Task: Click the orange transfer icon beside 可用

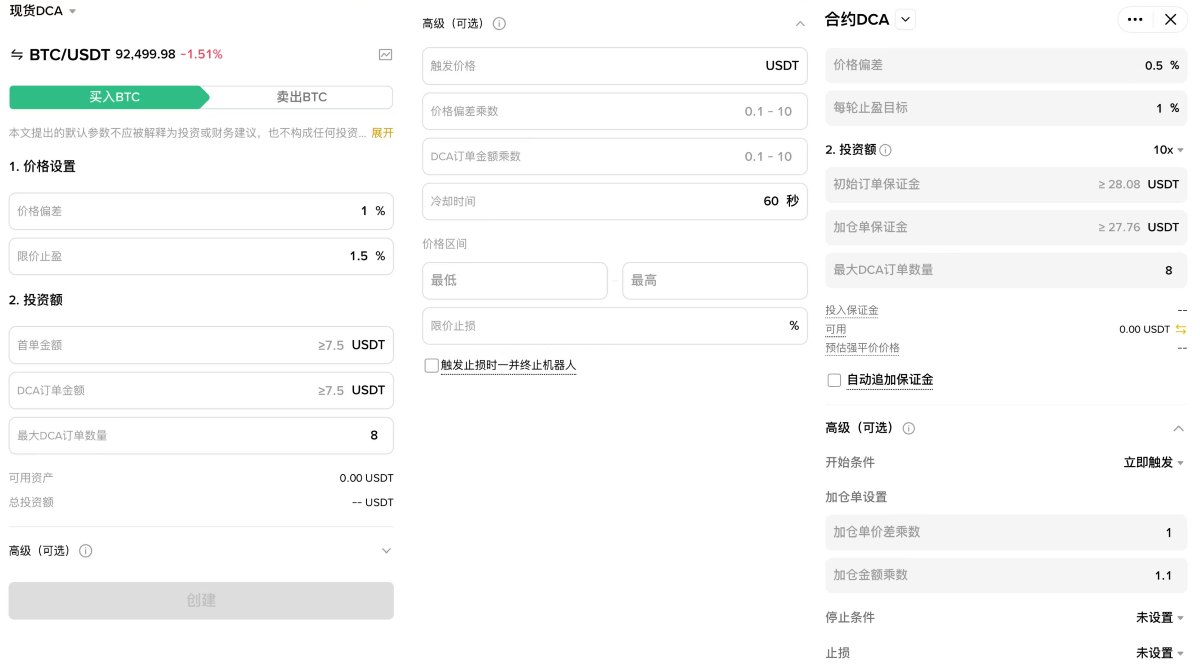Action: tap(1181, 329)
